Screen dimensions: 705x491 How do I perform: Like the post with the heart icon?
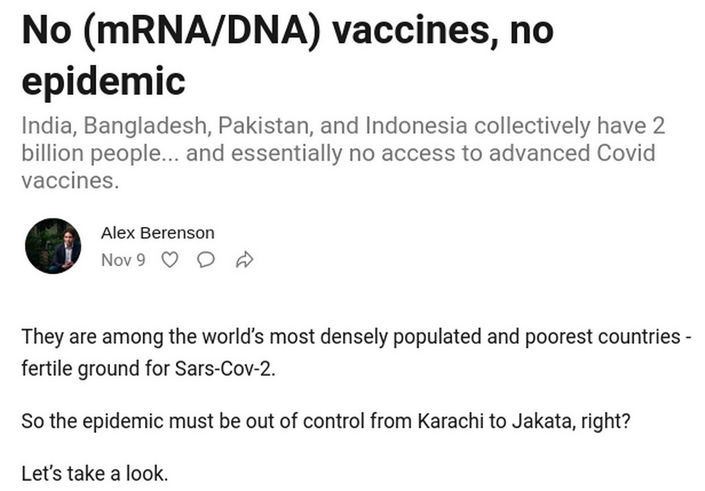coord(170,260)
